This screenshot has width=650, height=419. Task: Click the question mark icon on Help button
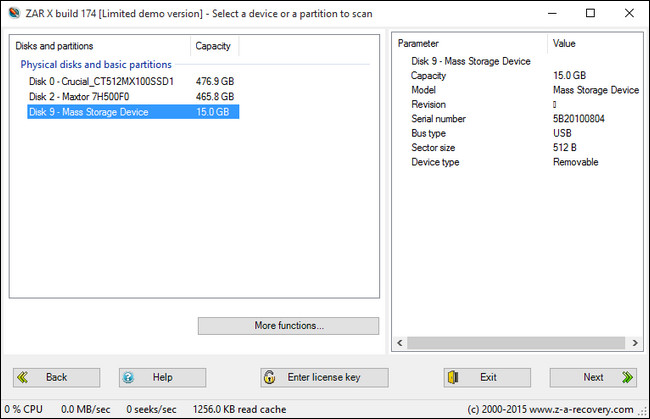coord(129,377)
